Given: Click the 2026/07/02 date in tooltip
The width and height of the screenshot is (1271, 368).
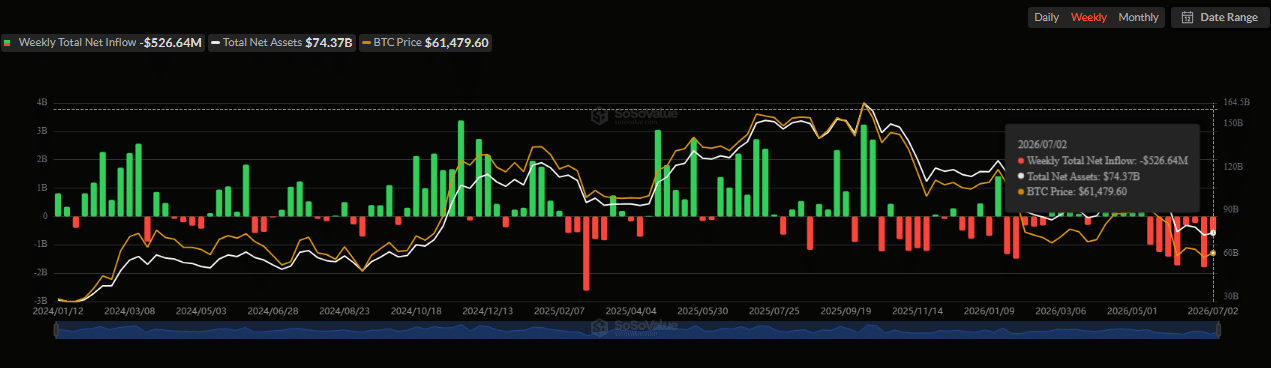Looking at the screenshot, I should pos(1042,144).
